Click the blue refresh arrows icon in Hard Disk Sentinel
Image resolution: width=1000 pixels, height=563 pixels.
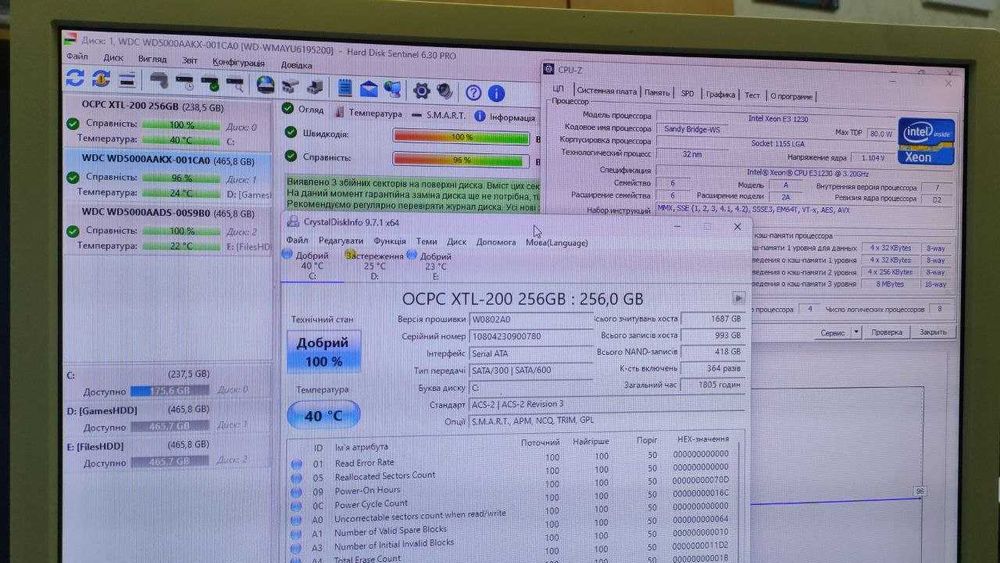point(75,78)
